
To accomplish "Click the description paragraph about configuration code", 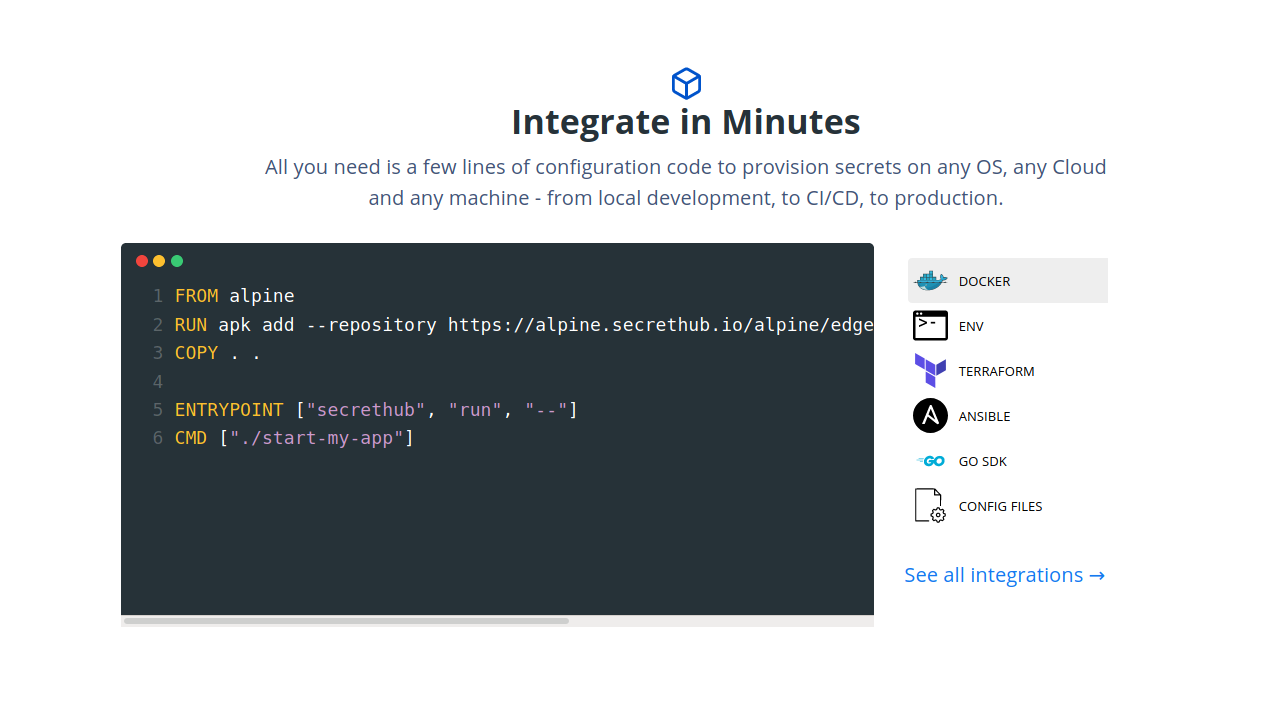I will (686, 182).
